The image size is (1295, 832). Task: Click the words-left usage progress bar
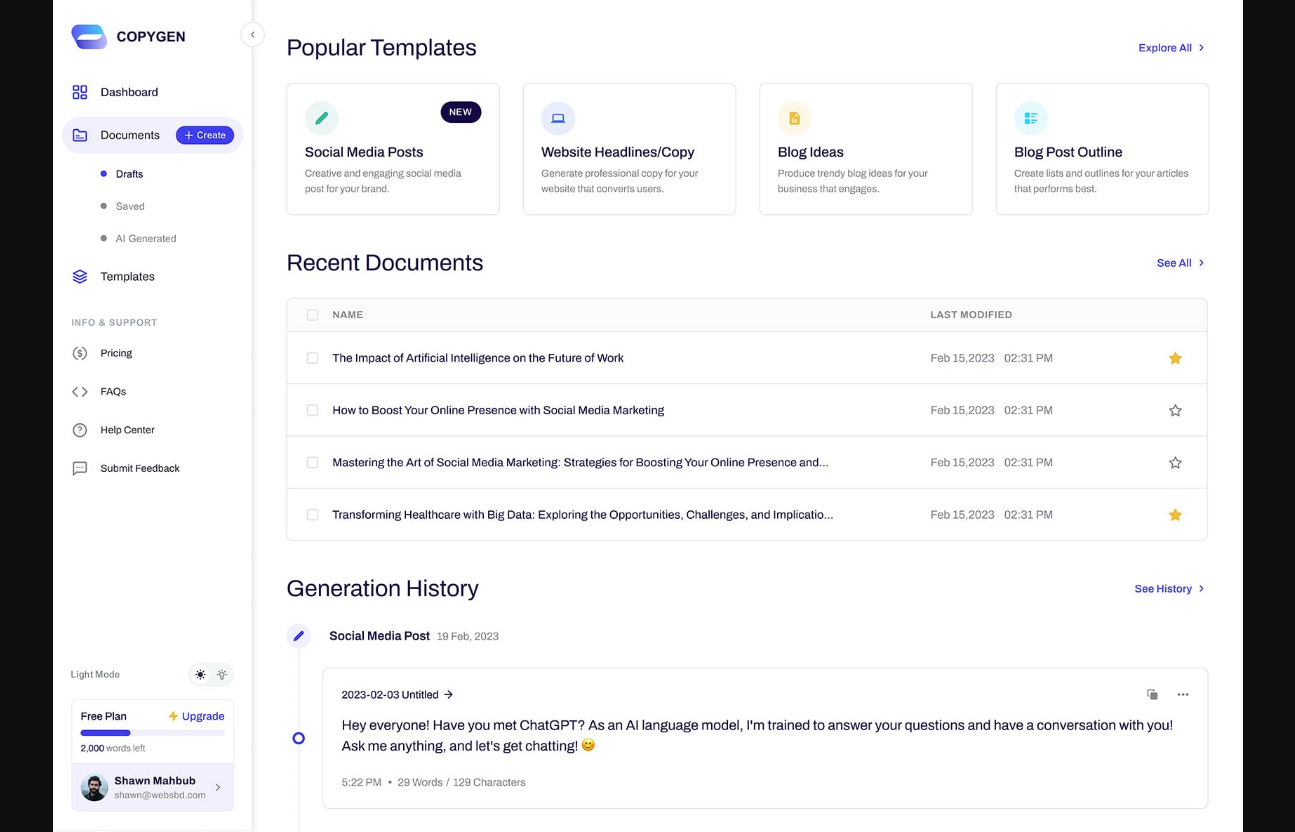pos(152,733)
